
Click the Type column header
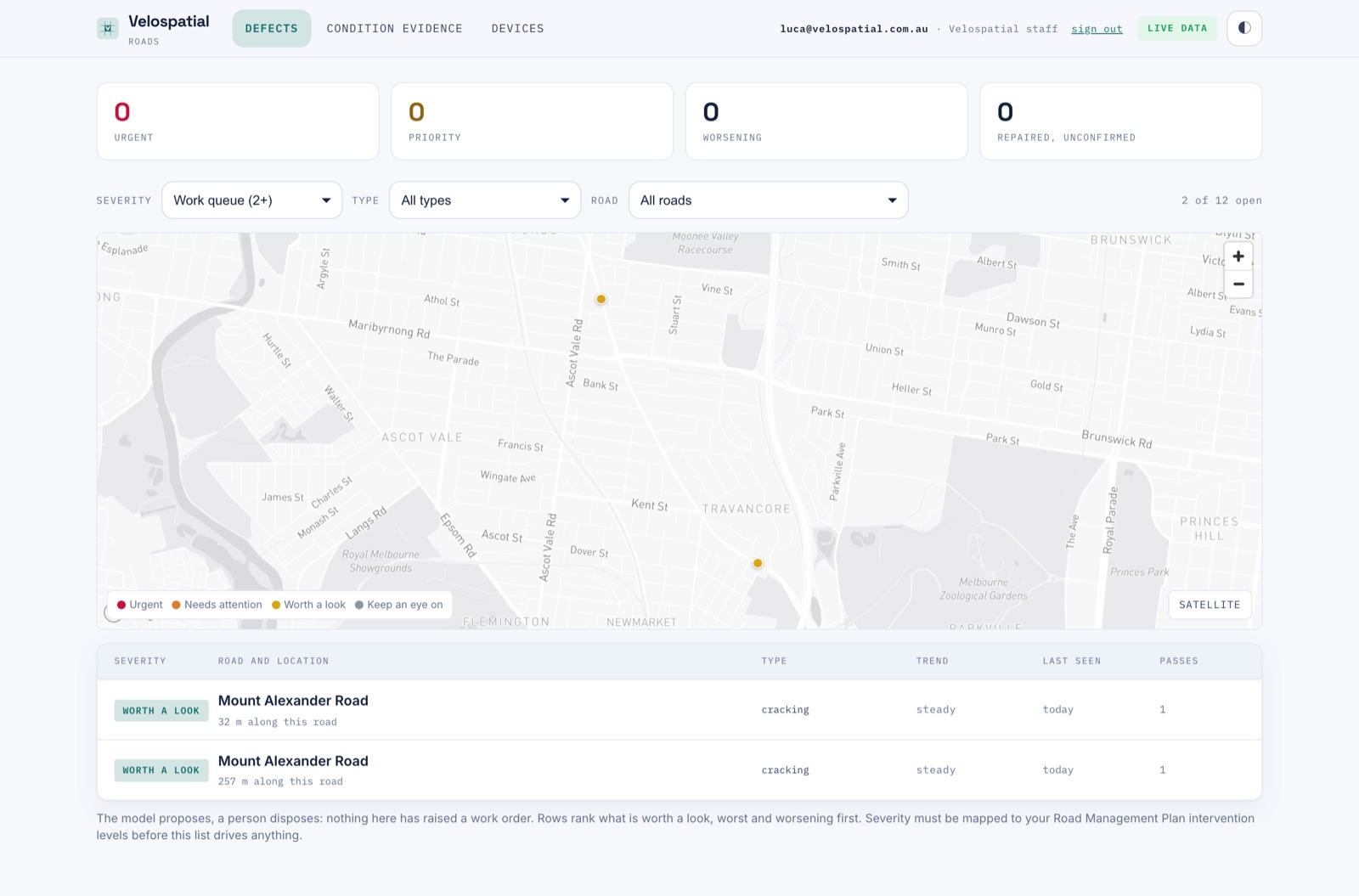click(774, 661)
